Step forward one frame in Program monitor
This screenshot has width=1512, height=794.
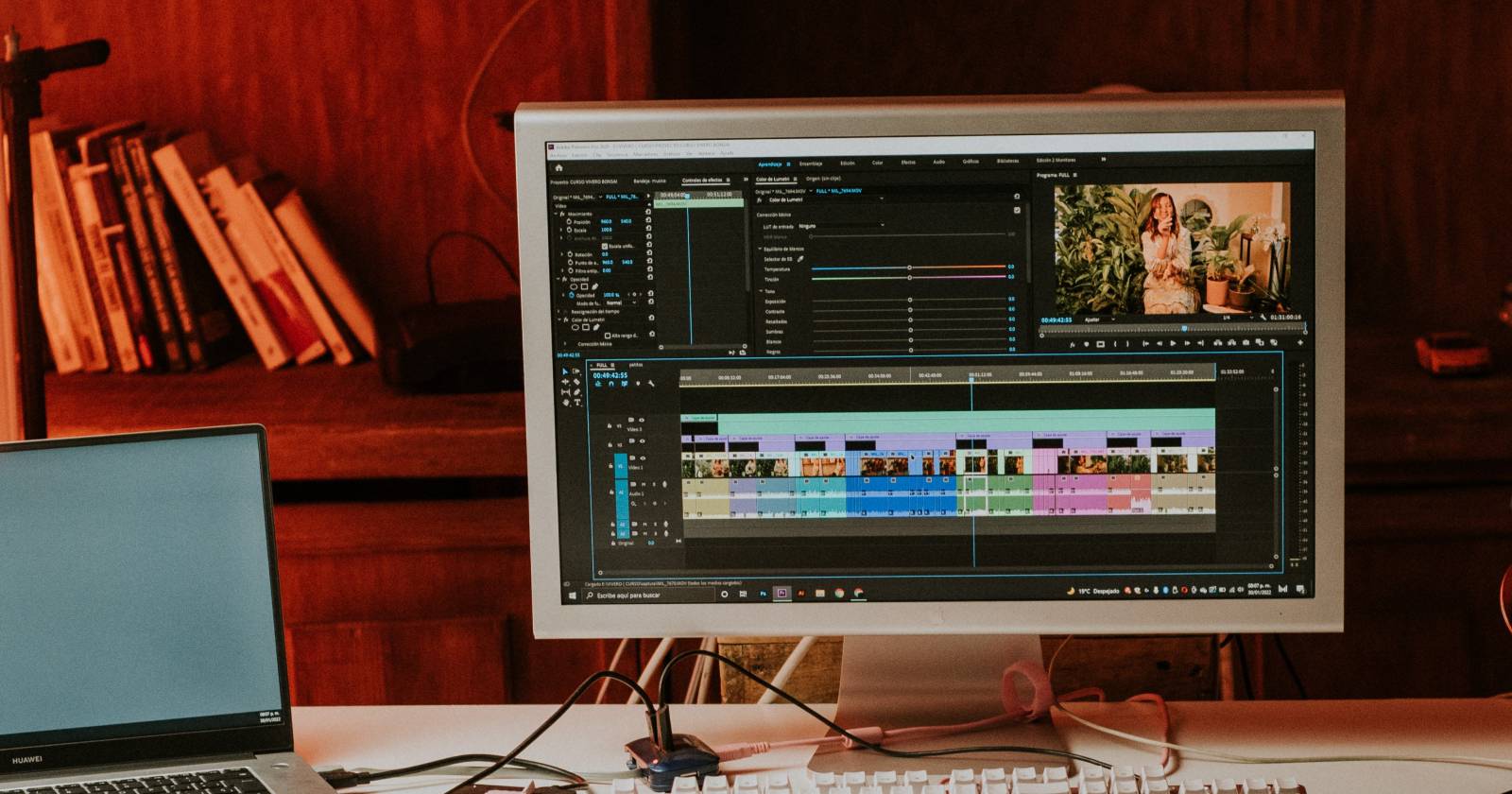tap(1188, 343)
